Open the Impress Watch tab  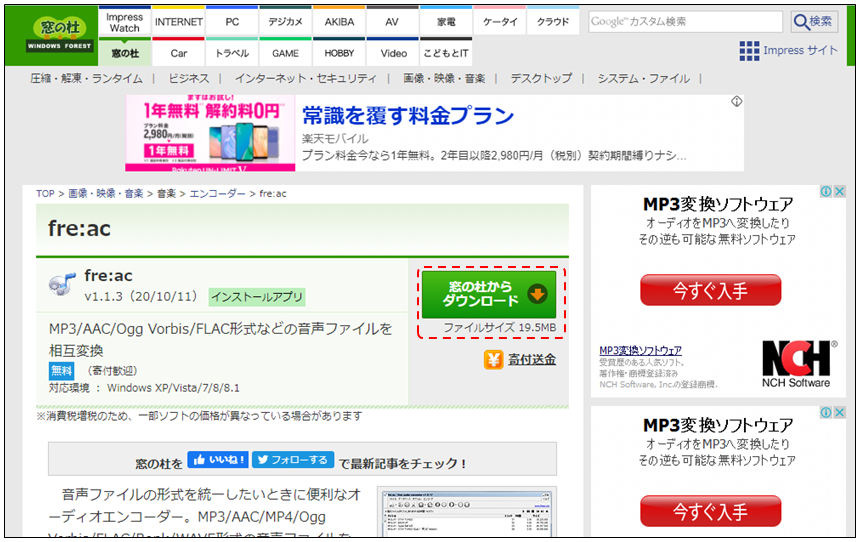click(x=125, y=22)
